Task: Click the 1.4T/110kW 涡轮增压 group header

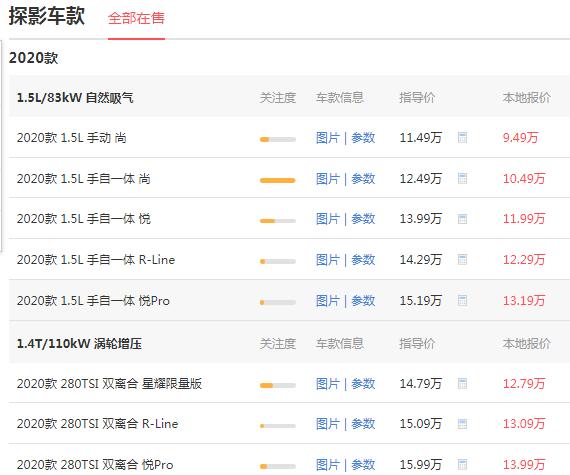Action: tap(79, 343)
